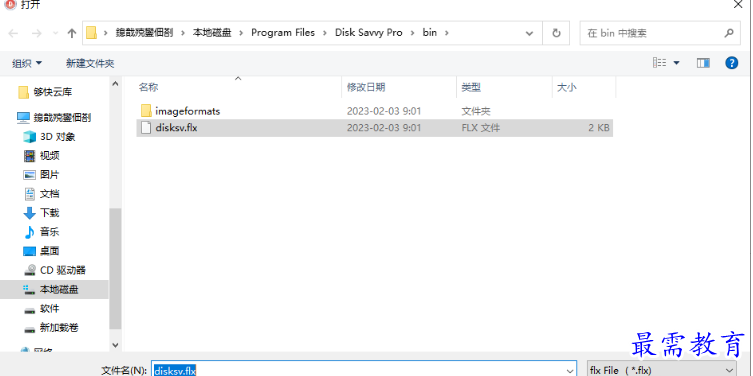
Task: Click the 音乐 note icon
Action: (30, 232)
